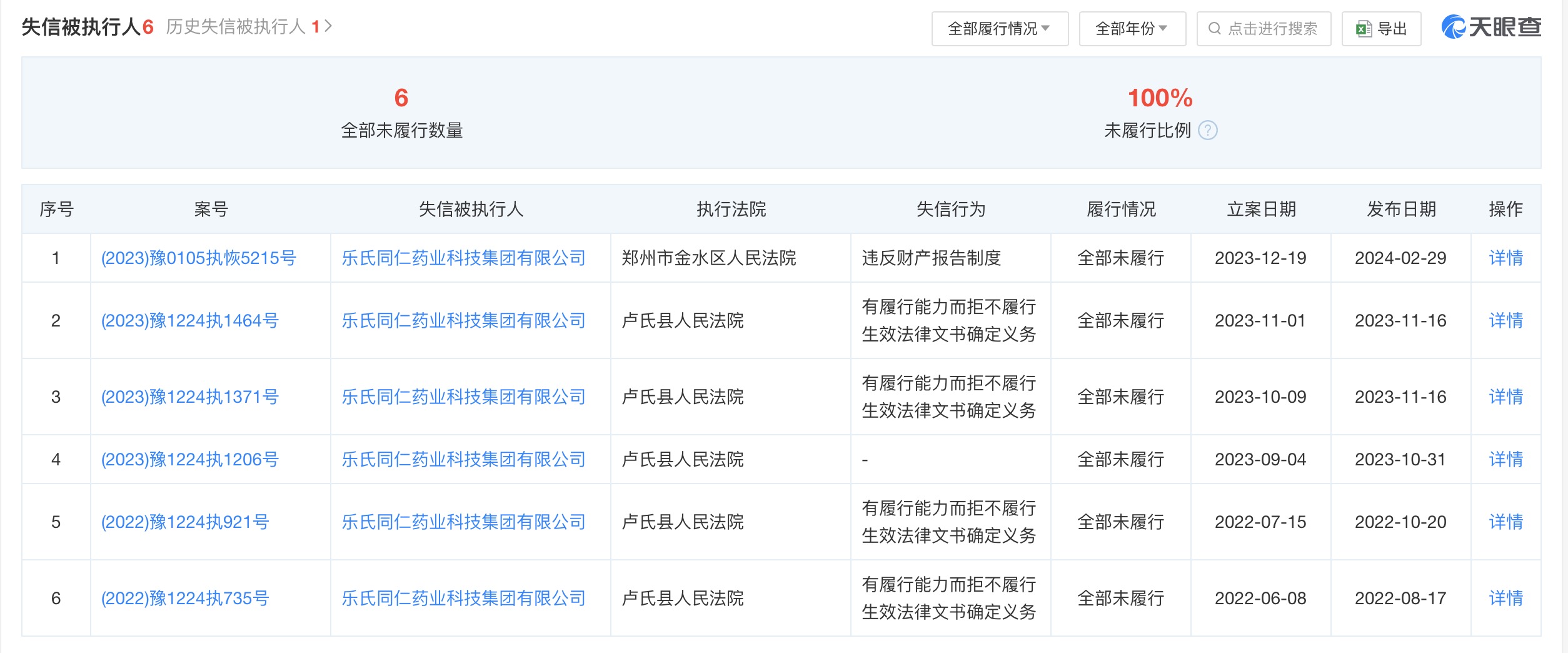Viewport: 1568px width, 653px height.
Task: Open the 全部年份 dropdown
Action: pos(1132,29)
